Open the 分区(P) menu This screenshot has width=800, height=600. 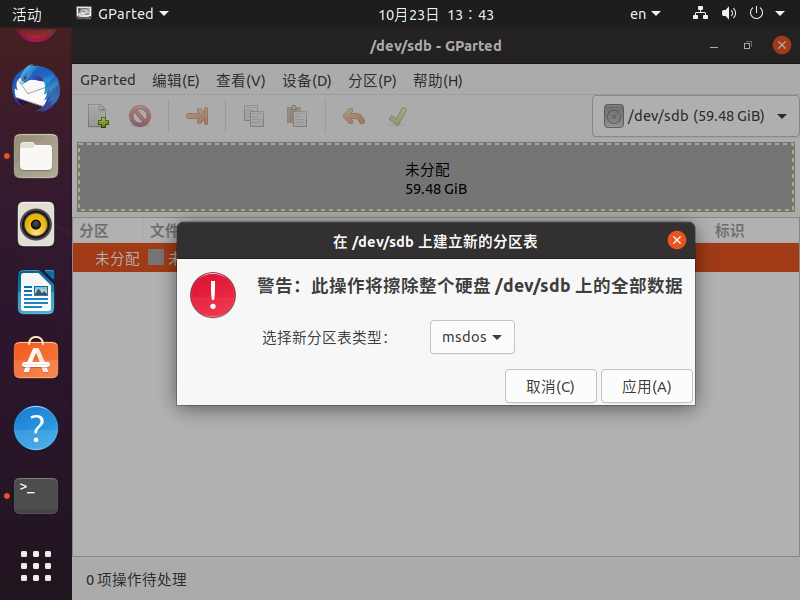(372, 81)
